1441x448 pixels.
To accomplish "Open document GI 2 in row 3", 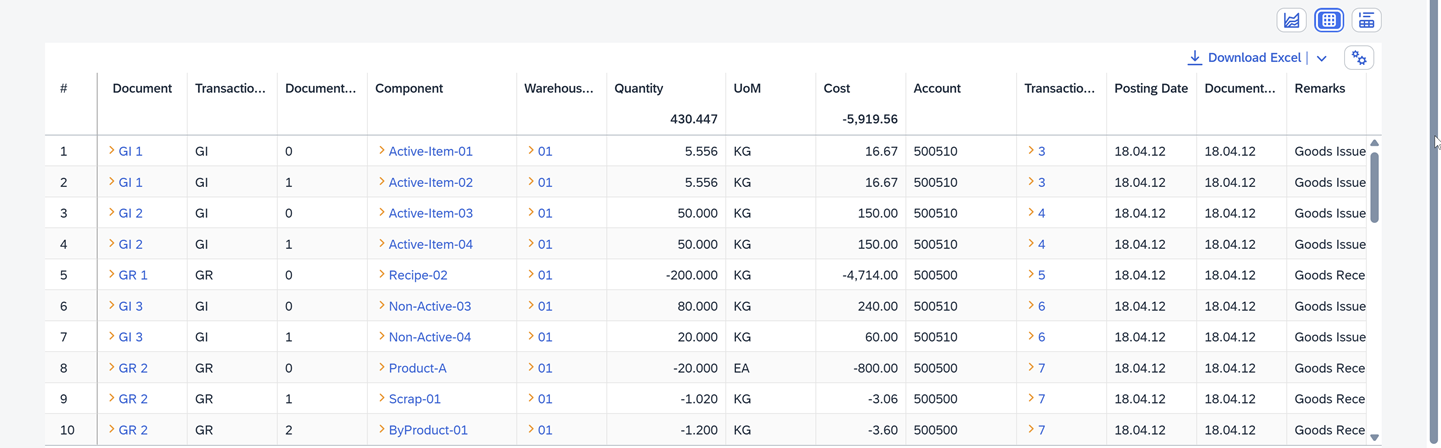I will click(130, 213).
